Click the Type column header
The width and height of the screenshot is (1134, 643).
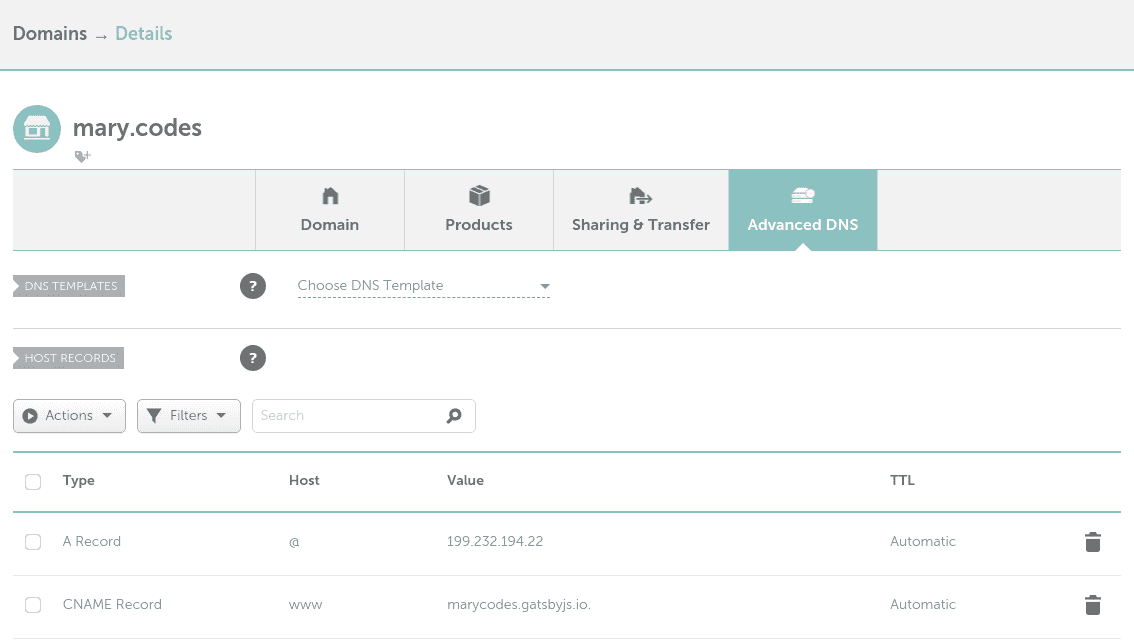click(x=79, y=480)
